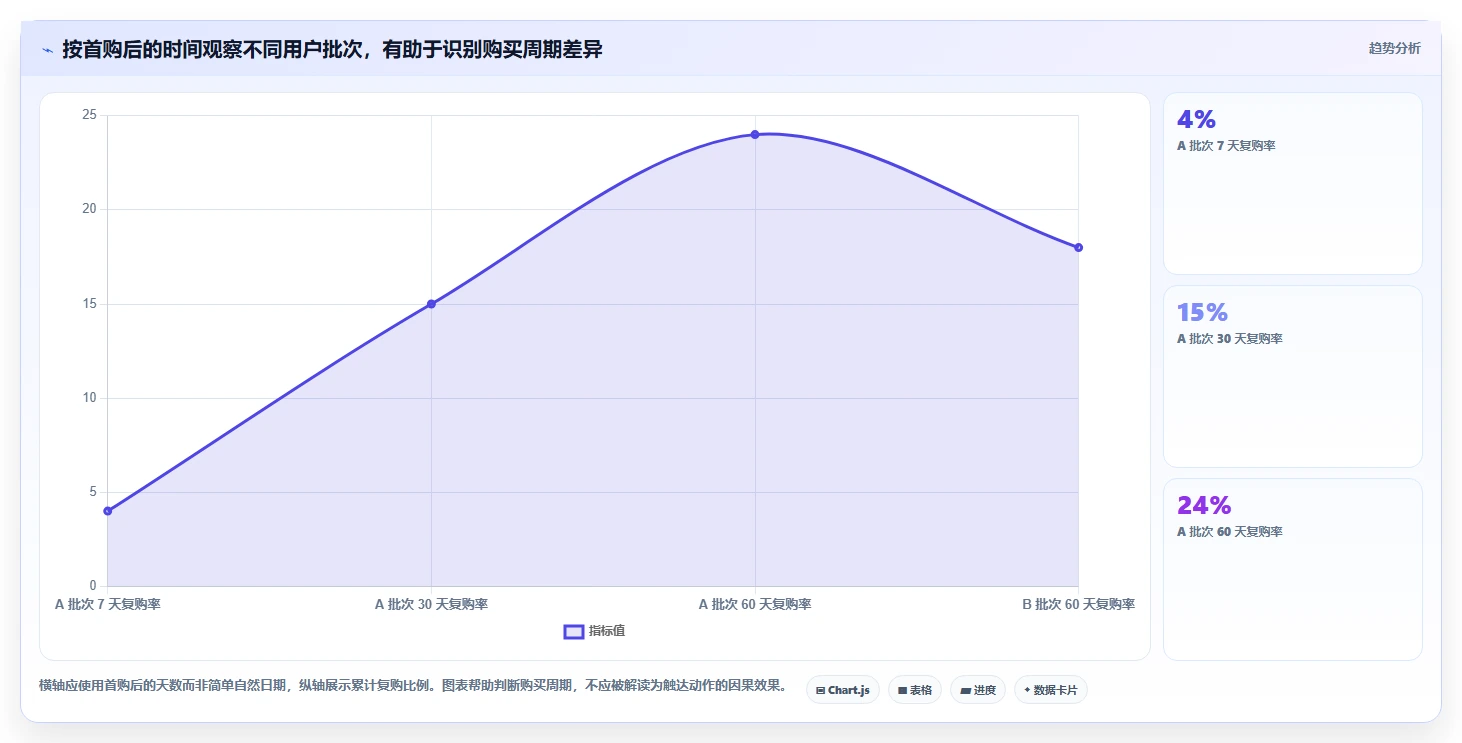
Task: Click the 24% value in third card
Action: [x=1204, y=505]
